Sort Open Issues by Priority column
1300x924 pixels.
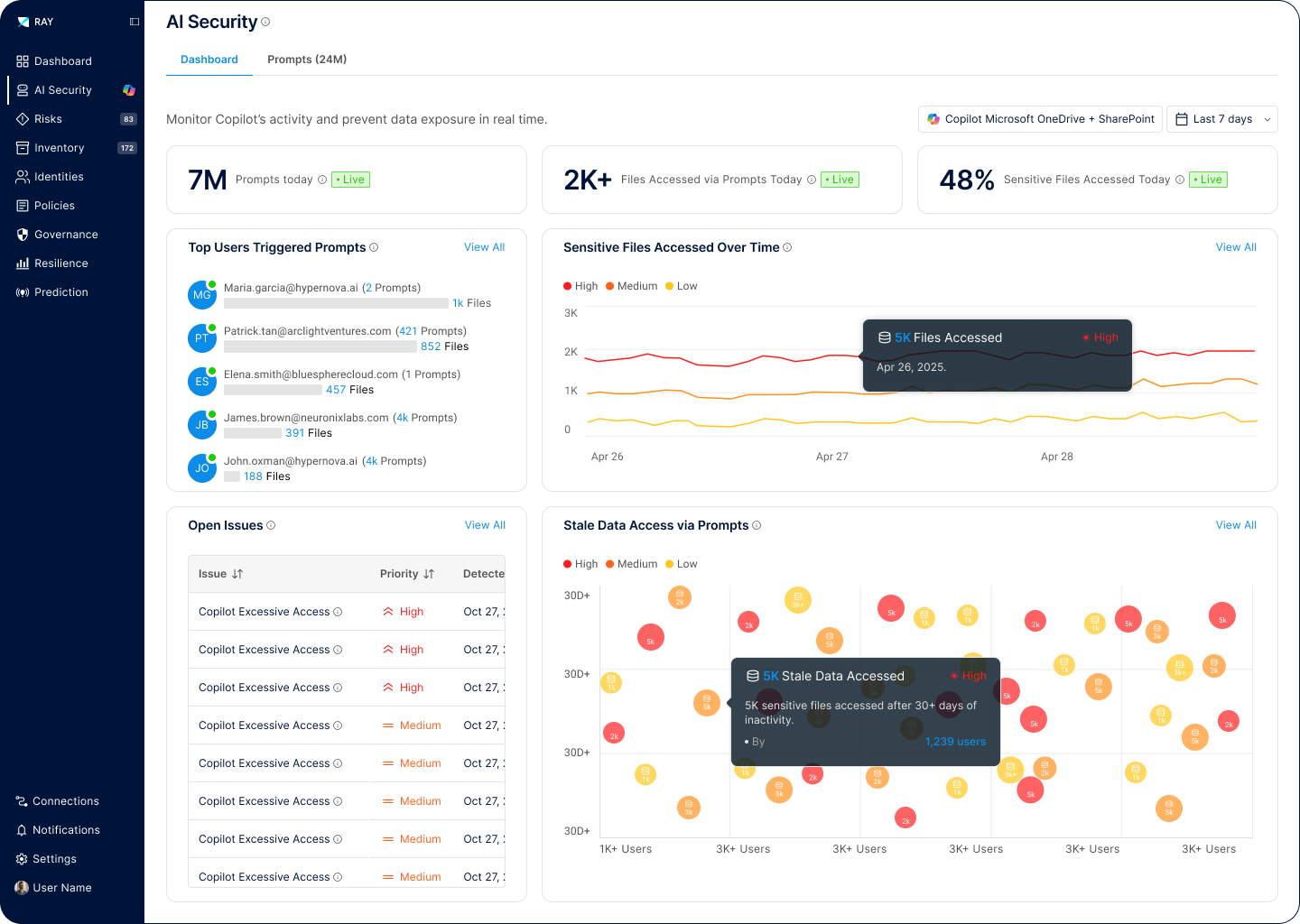429,574
